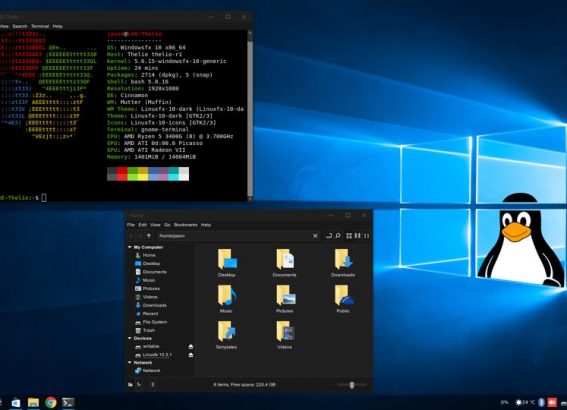Screen dimensions: 567x410
Task: Click the Bluetooth icon in system tray
Action: coord(542,402)
